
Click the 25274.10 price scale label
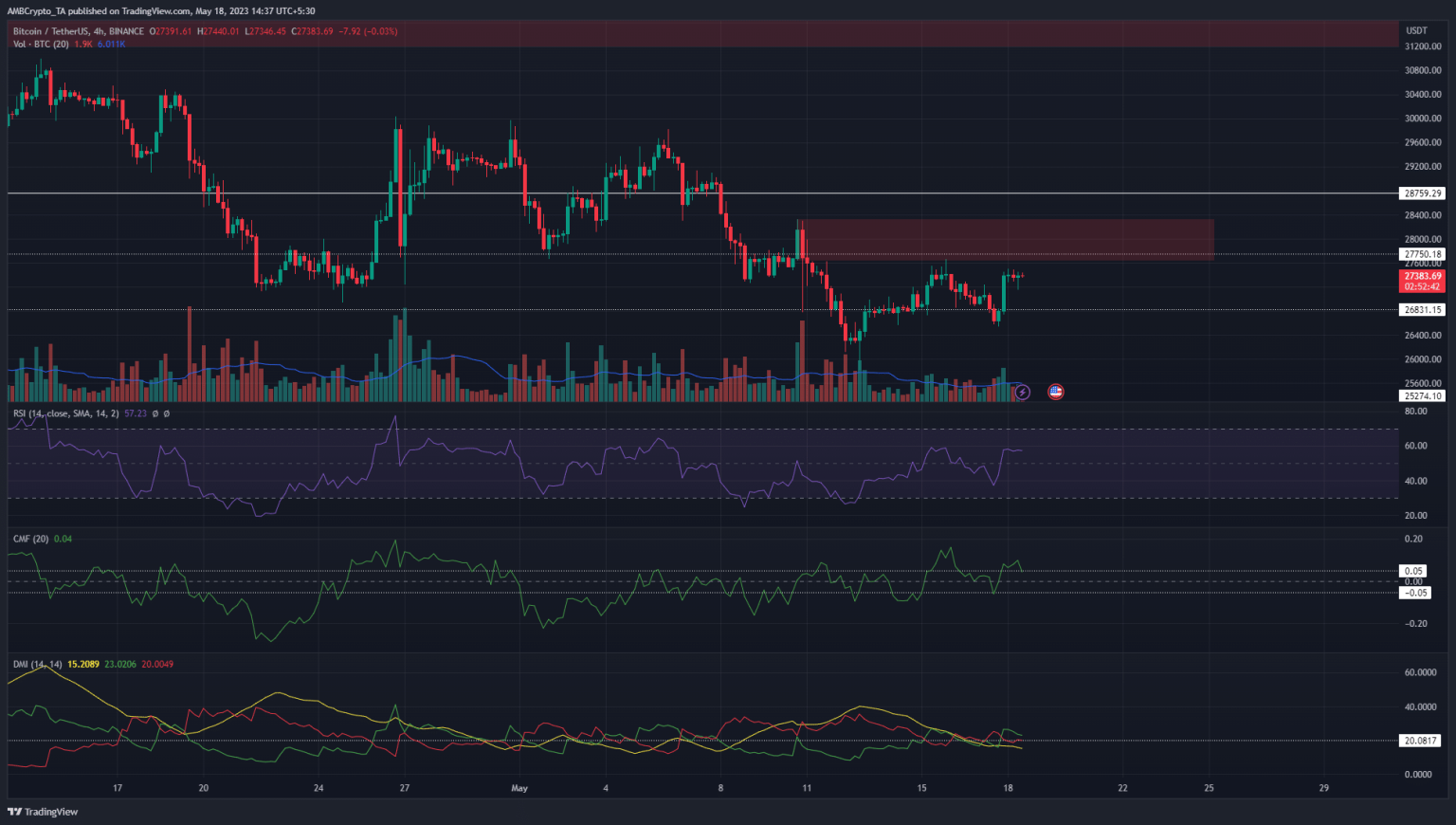pos(1421,394)
